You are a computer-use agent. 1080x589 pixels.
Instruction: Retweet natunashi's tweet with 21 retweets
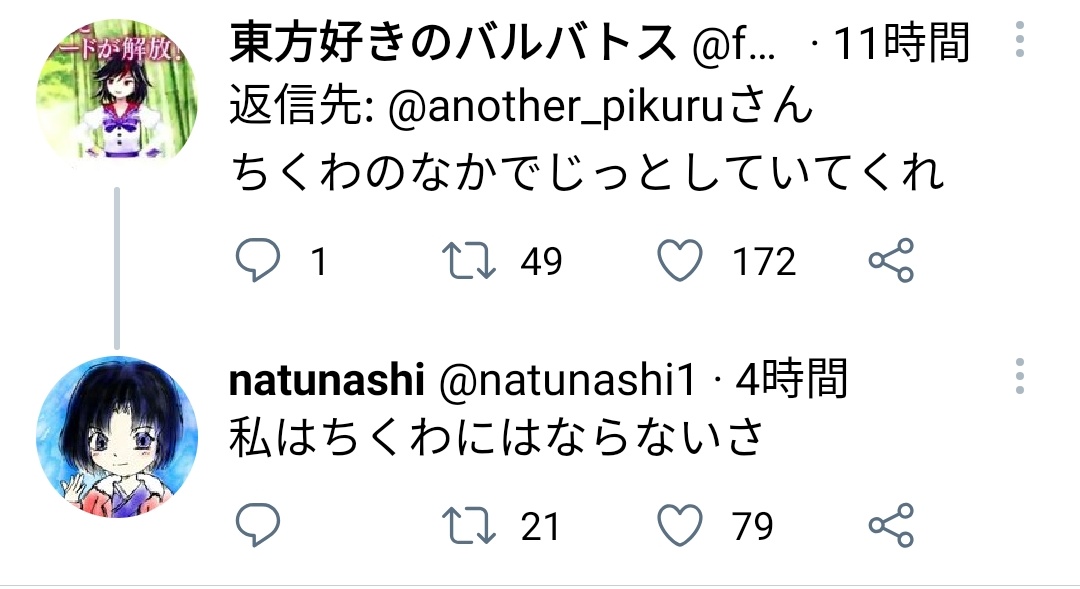pyautogui.click(x=467, y=526)
